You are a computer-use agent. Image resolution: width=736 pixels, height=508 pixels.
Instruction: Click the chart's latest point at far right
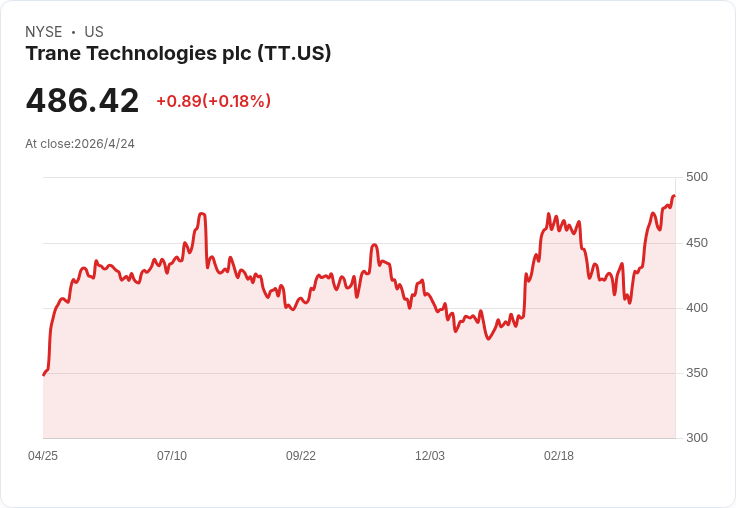pos(674,196)
